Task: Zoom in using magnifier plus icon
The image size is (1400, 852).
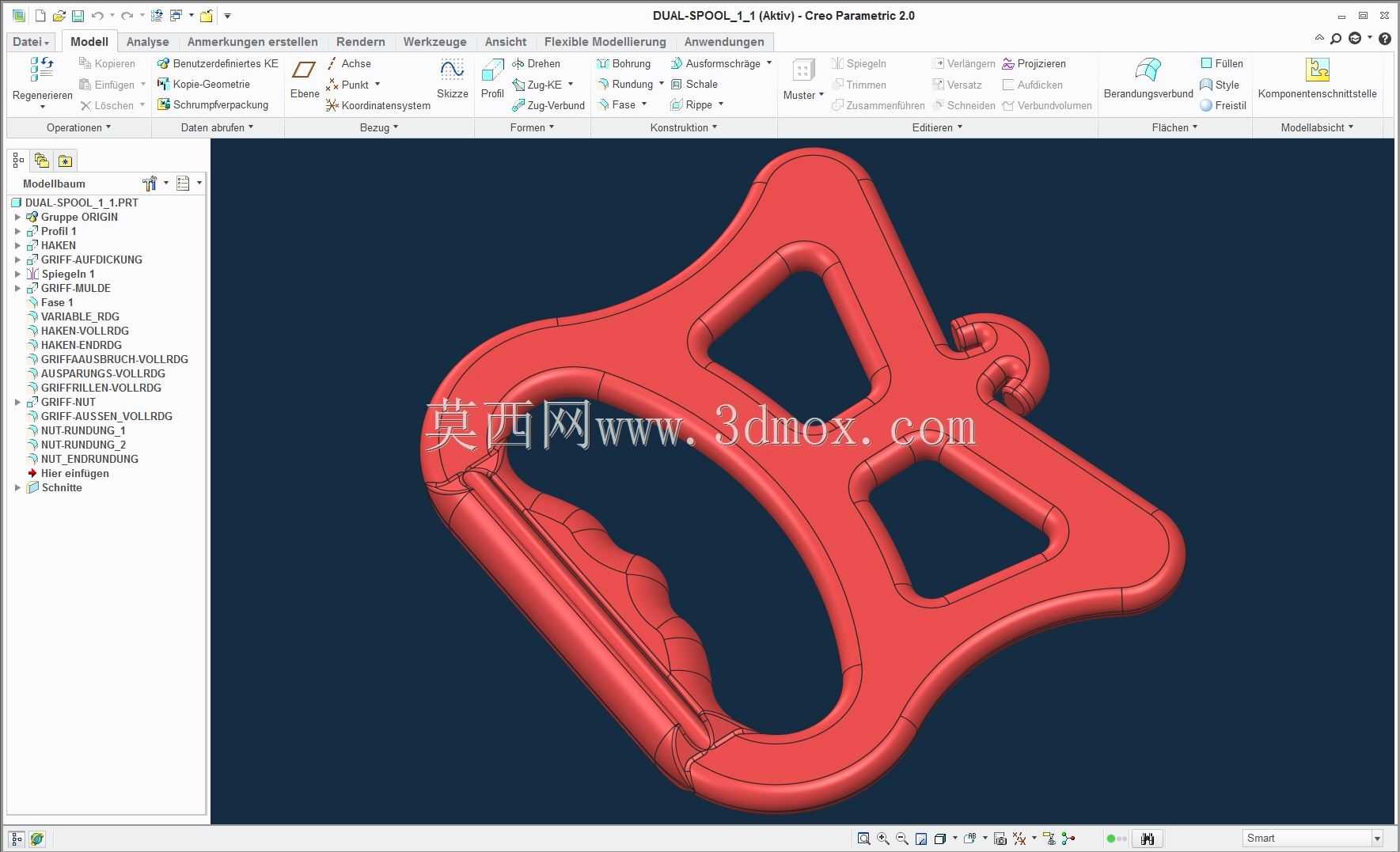Action: [x=883, y=839]
